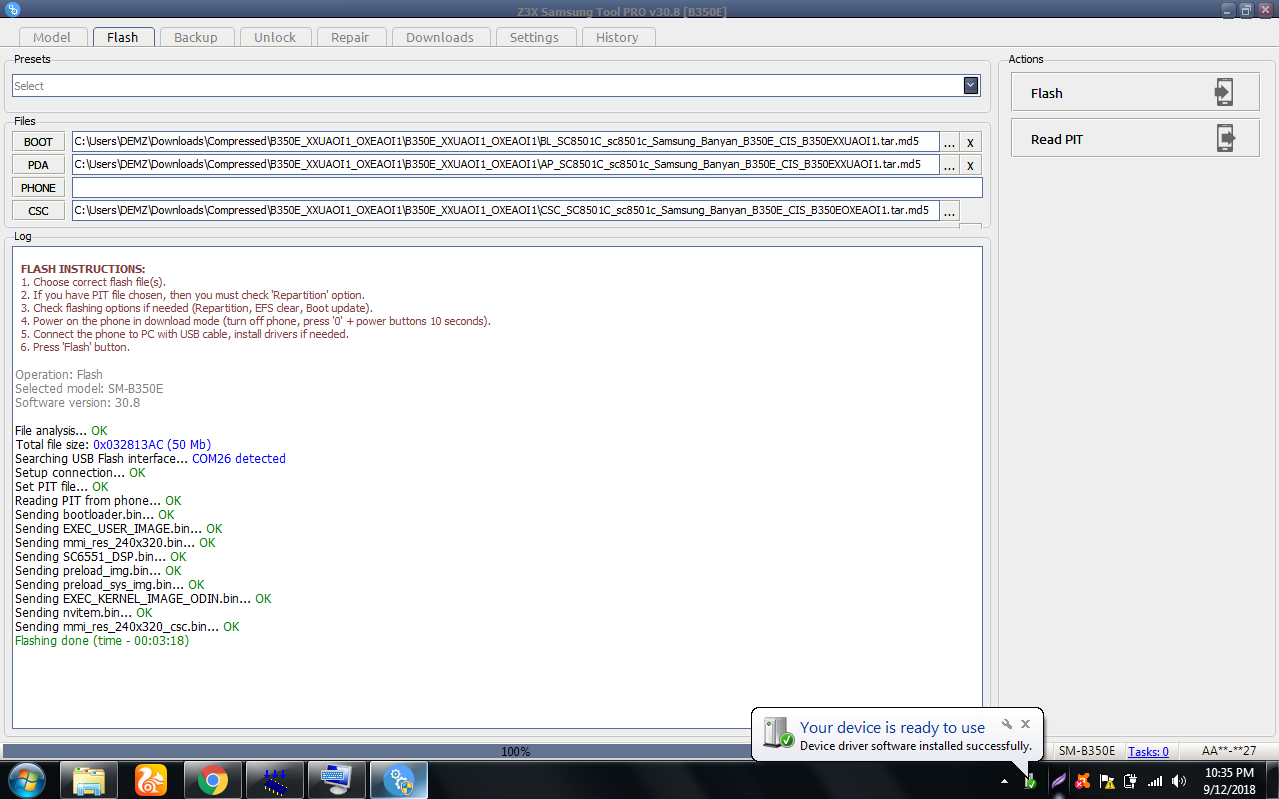This screenshot has height=799, width=1279.
Task: Click the wrench icon in the notification balloon
Action: (x=1007, y=724)
